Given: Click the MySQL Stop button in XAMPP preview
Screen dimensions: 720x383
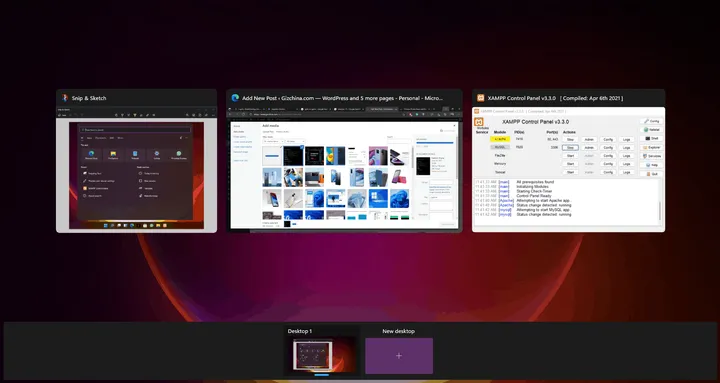Looking at the screenshot, I should (x=570, y=148).
